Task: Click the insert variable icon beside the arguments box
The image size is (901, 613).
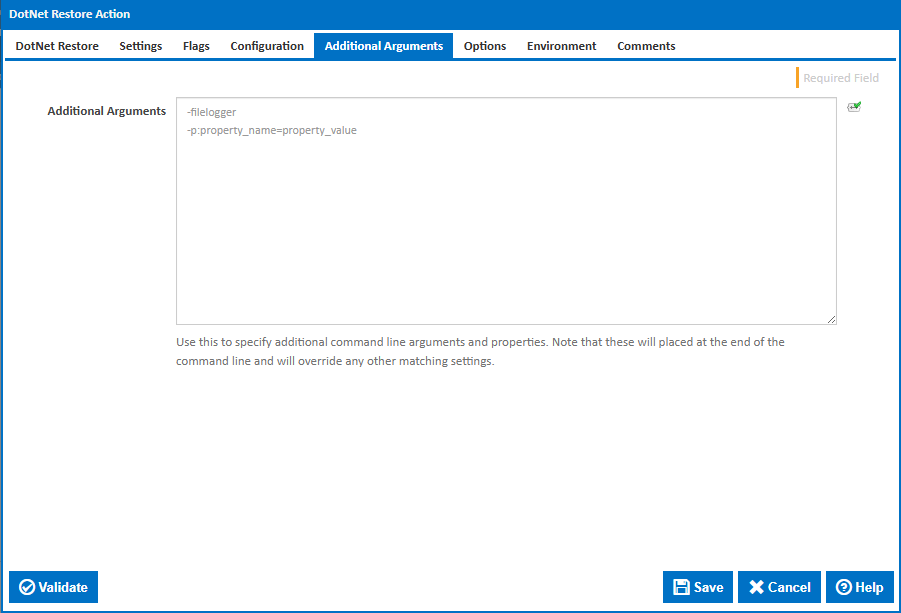Action: pos(854,106)
